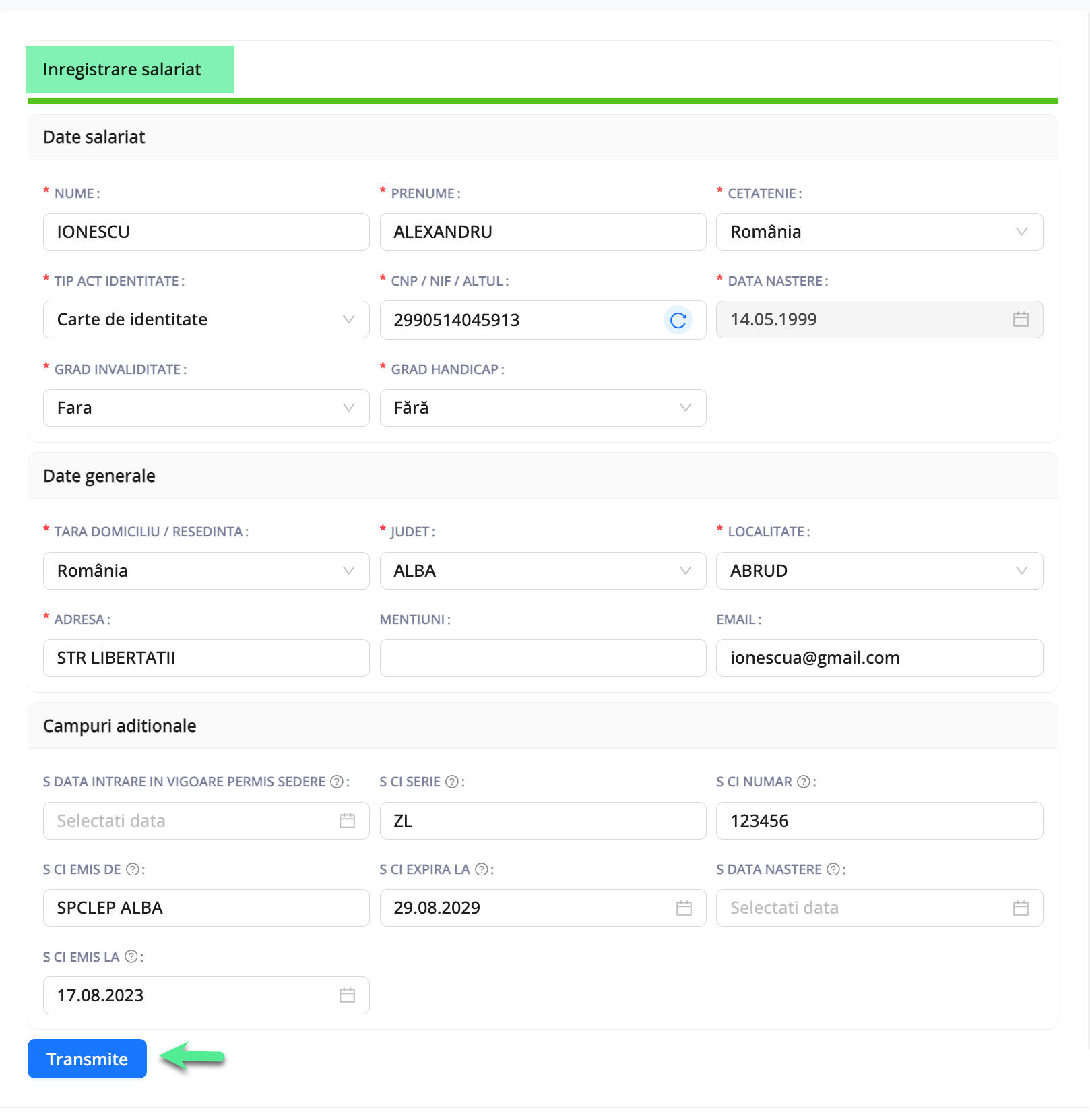Click the EMAIL field with ionescua@gmail.com

click(x=879, y=658)
